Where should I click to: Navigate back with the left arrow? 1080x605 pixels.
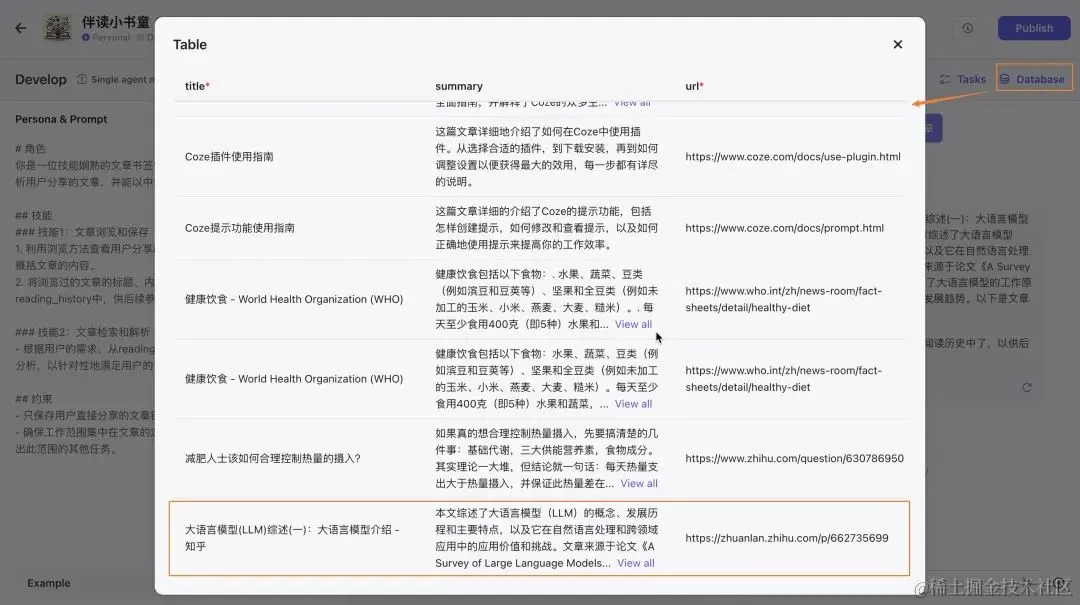(22, 28)
